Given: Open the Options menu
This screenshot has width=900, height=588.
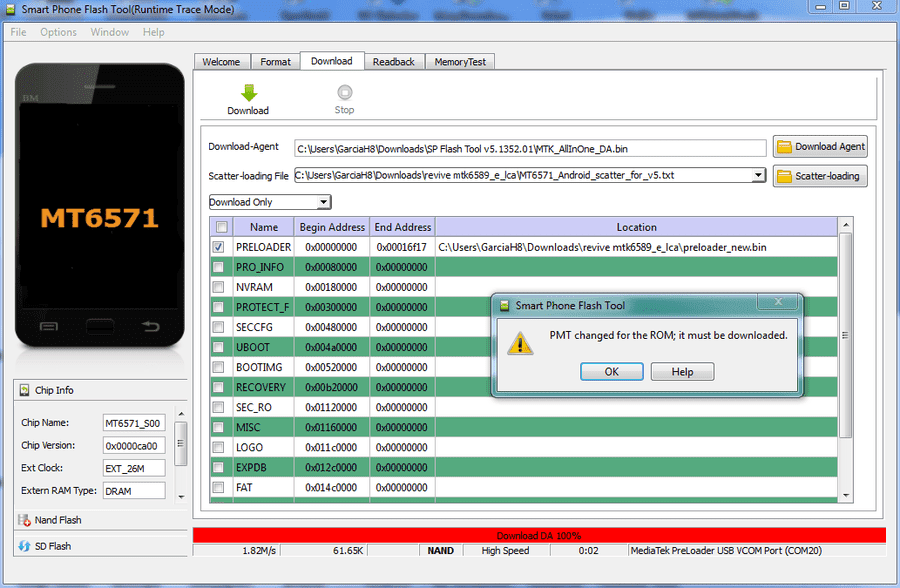Looking at the screenshot, I should click(x=59, y=32).
